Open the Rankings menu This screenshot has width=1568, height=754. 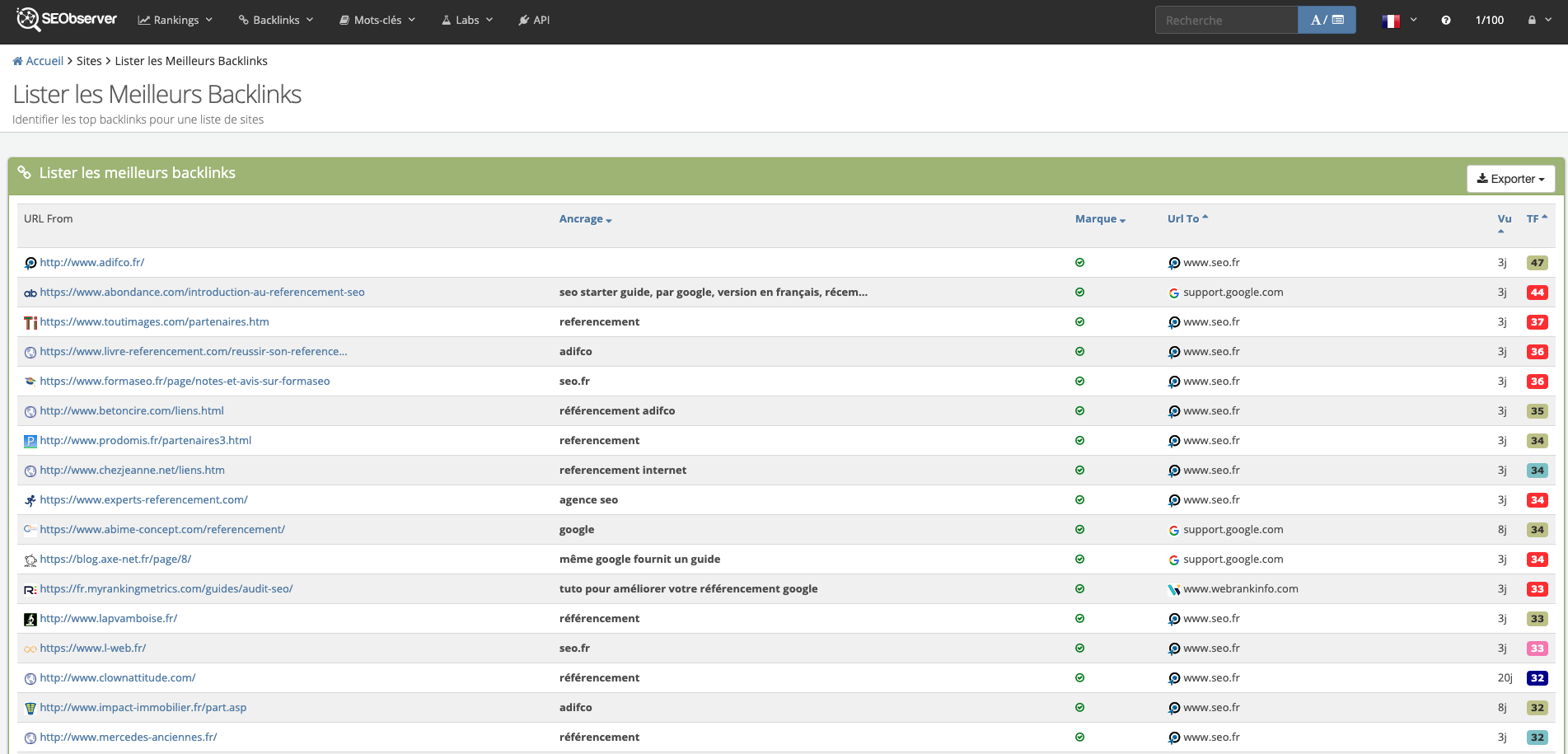(175, 20)
